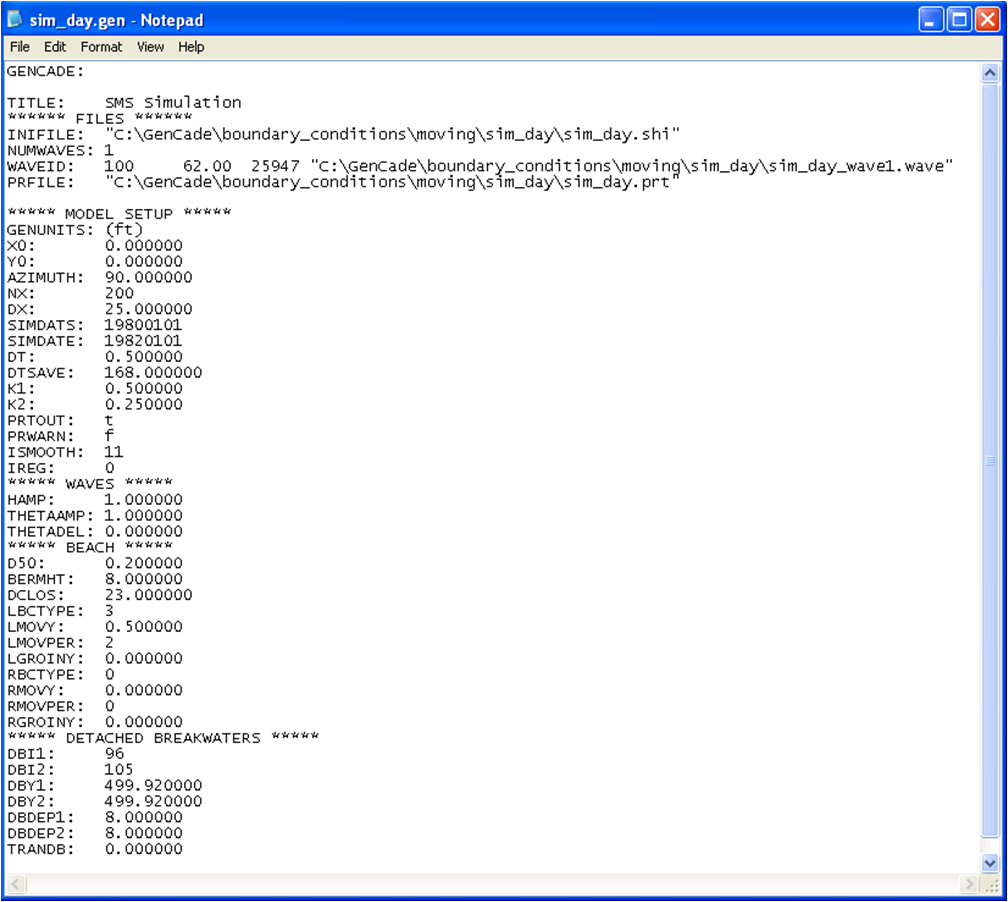Close the sim_day.gen Notepad window
The width and height of the screenshot is (1008, 902).
tap(987, 20)
